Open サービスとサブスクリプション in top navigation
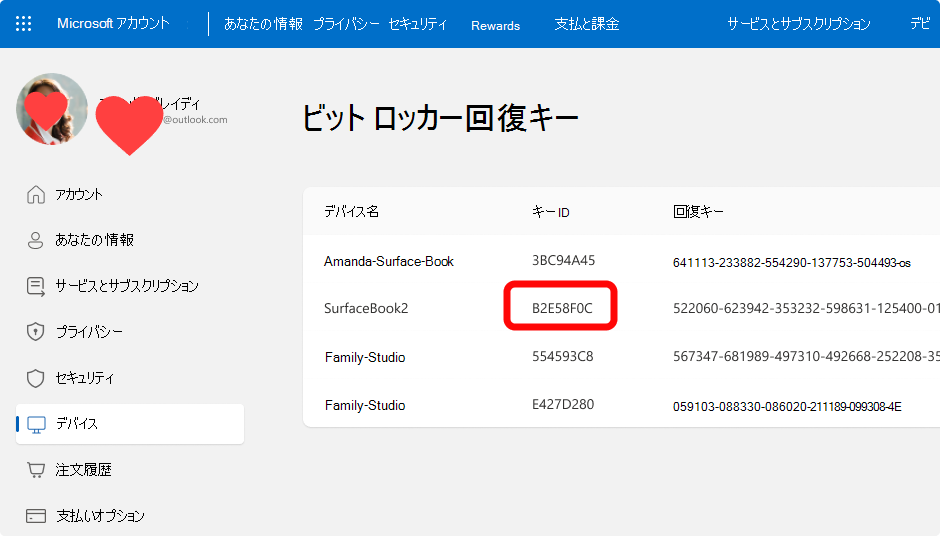The image size is (940, 536). tap(799, 23)
